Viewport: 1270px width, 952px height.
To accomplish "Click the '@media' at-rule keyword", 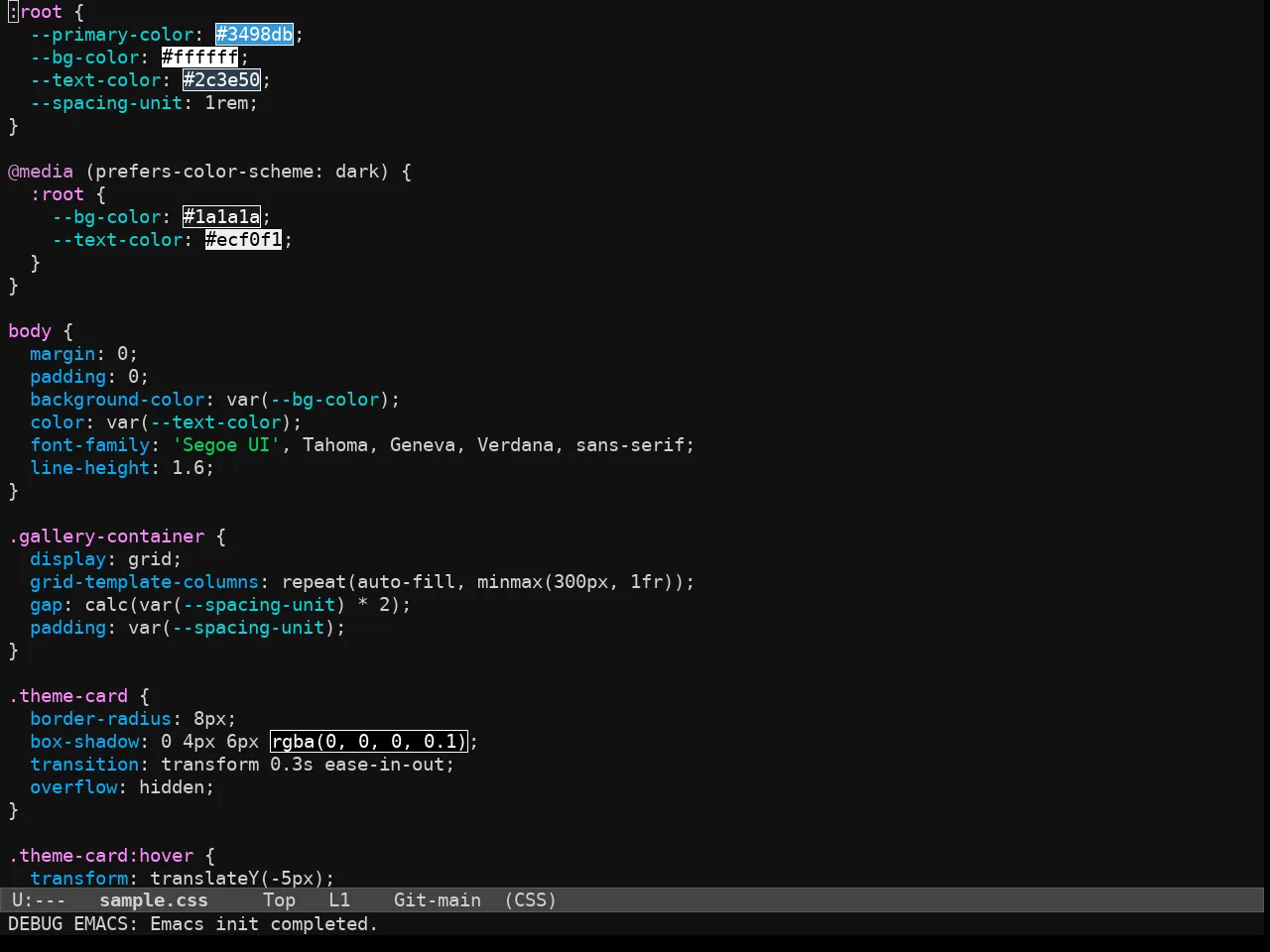I will tap(41, 172).
